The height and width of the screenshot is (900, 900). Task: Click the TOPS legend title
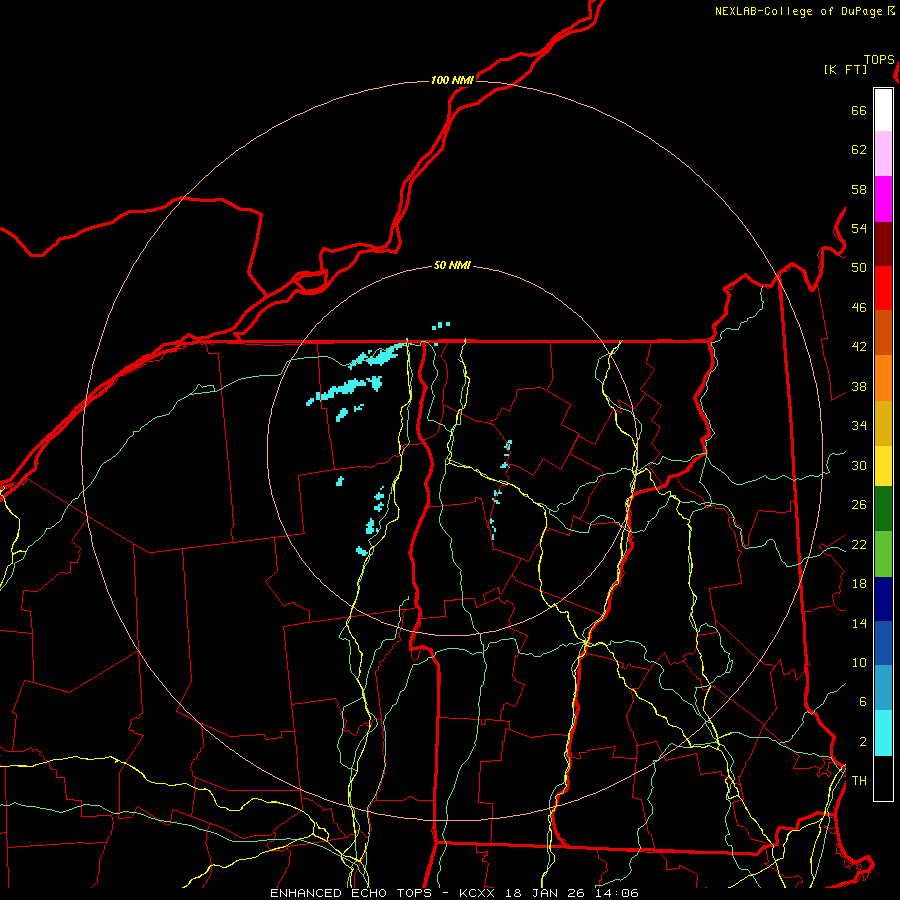click(x=879, y=59)
